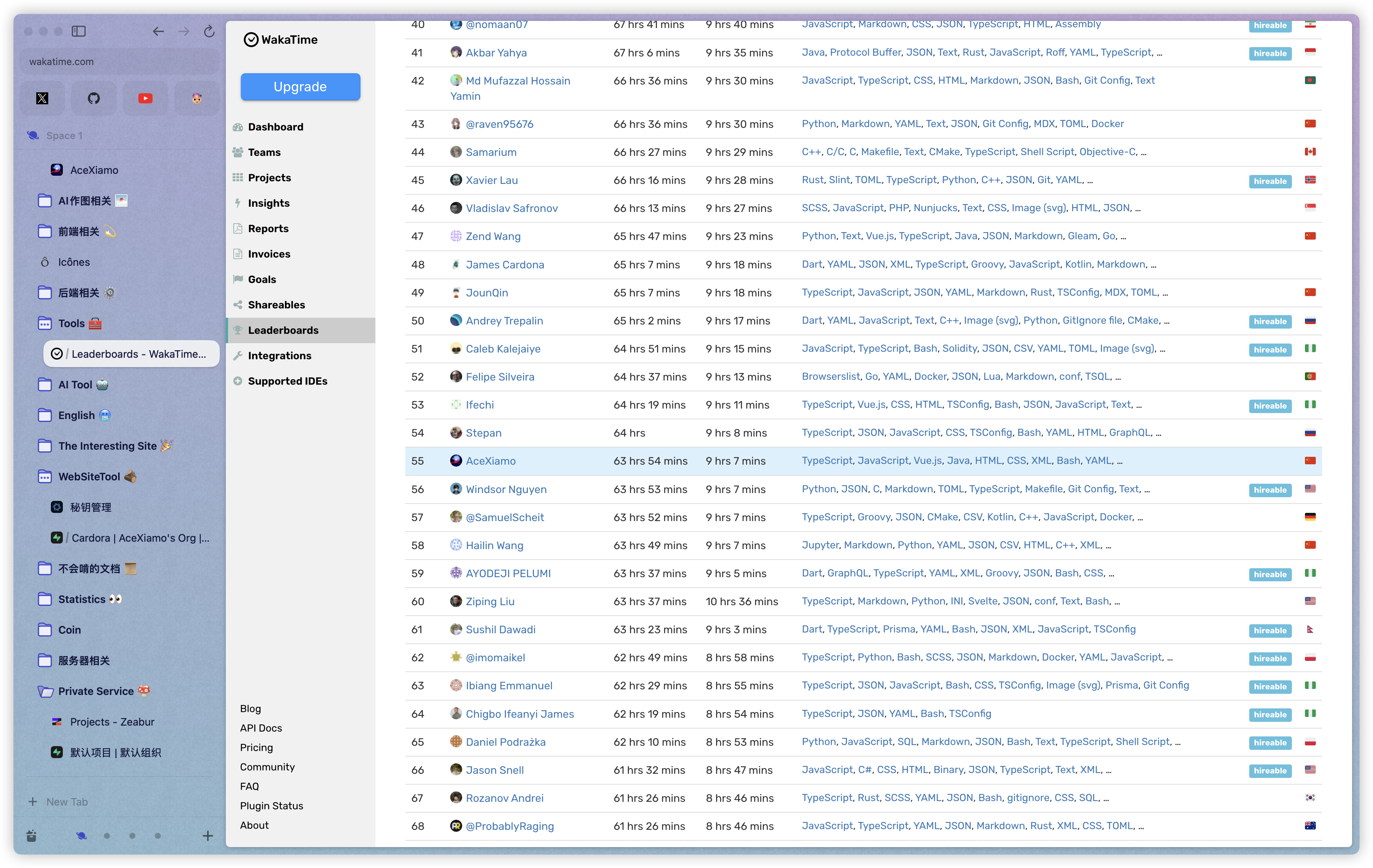Click Daniel Podrażka's avatar icon

pyautogui.click(x=455, y=742)
